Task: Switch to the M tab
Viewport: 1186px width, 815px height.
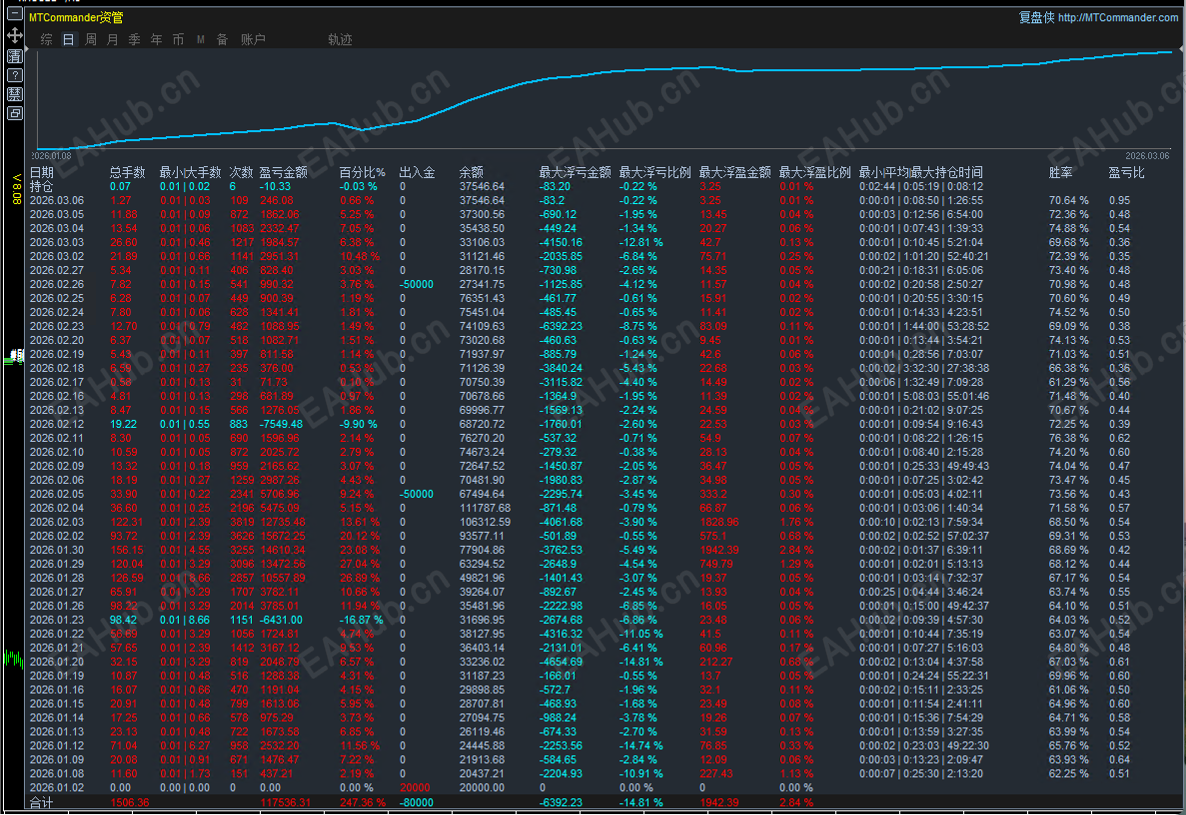Action: pyautogui.click(x=200, y=39)
